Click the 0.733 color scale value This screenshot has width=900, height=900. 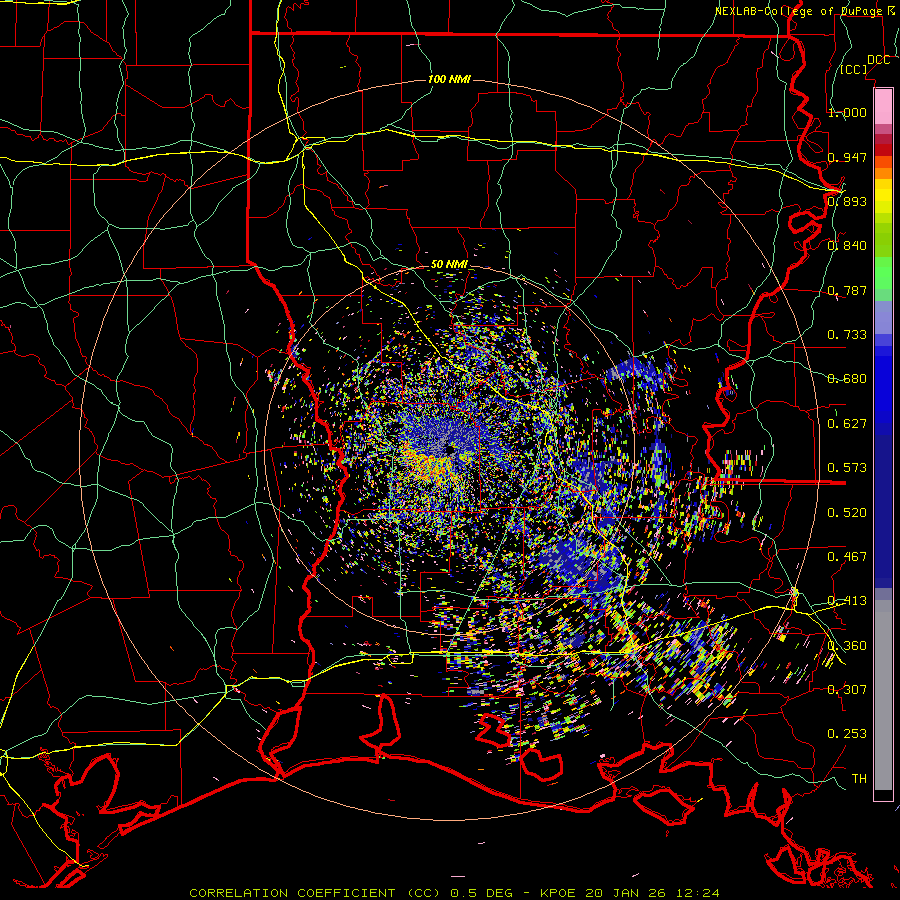pos(847,335)
